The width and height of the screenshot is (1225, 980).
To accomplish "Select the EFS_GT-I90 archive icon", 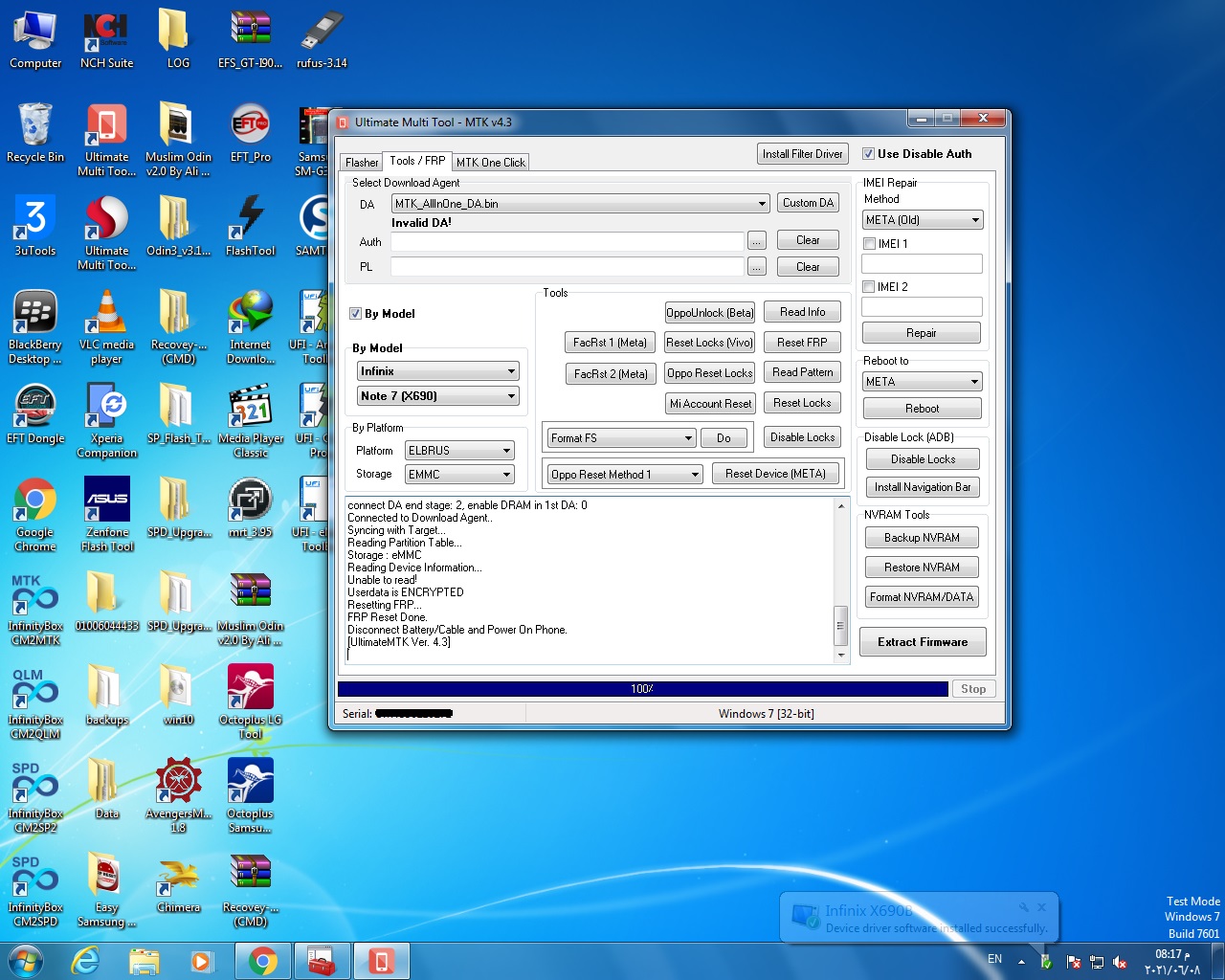I will click(250, 40).
